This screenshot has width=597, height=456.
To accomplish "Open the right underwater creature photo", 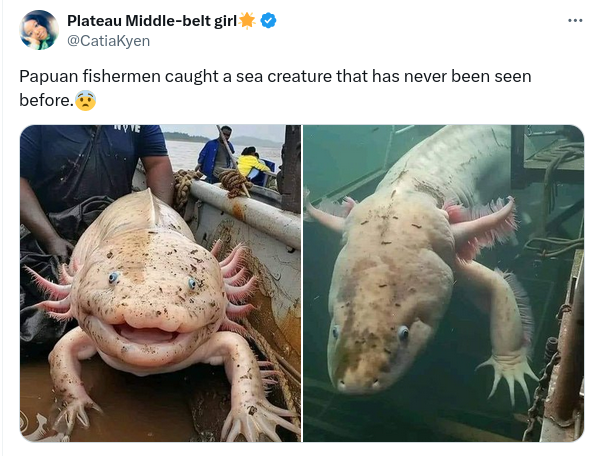I will click(x=444, y=283).
